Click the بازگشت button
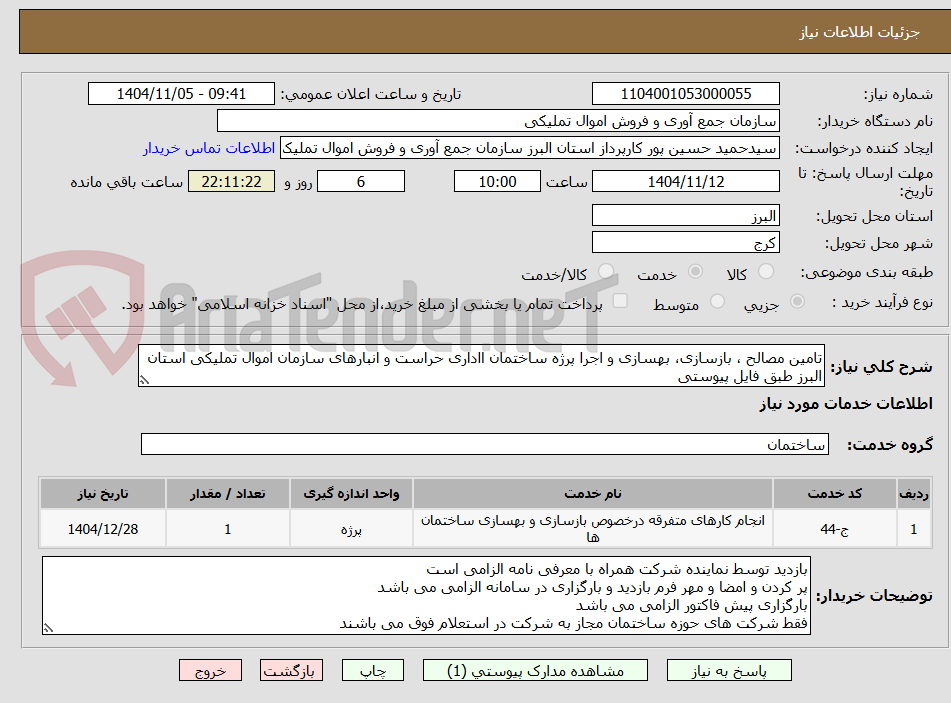 click(291, 670)
